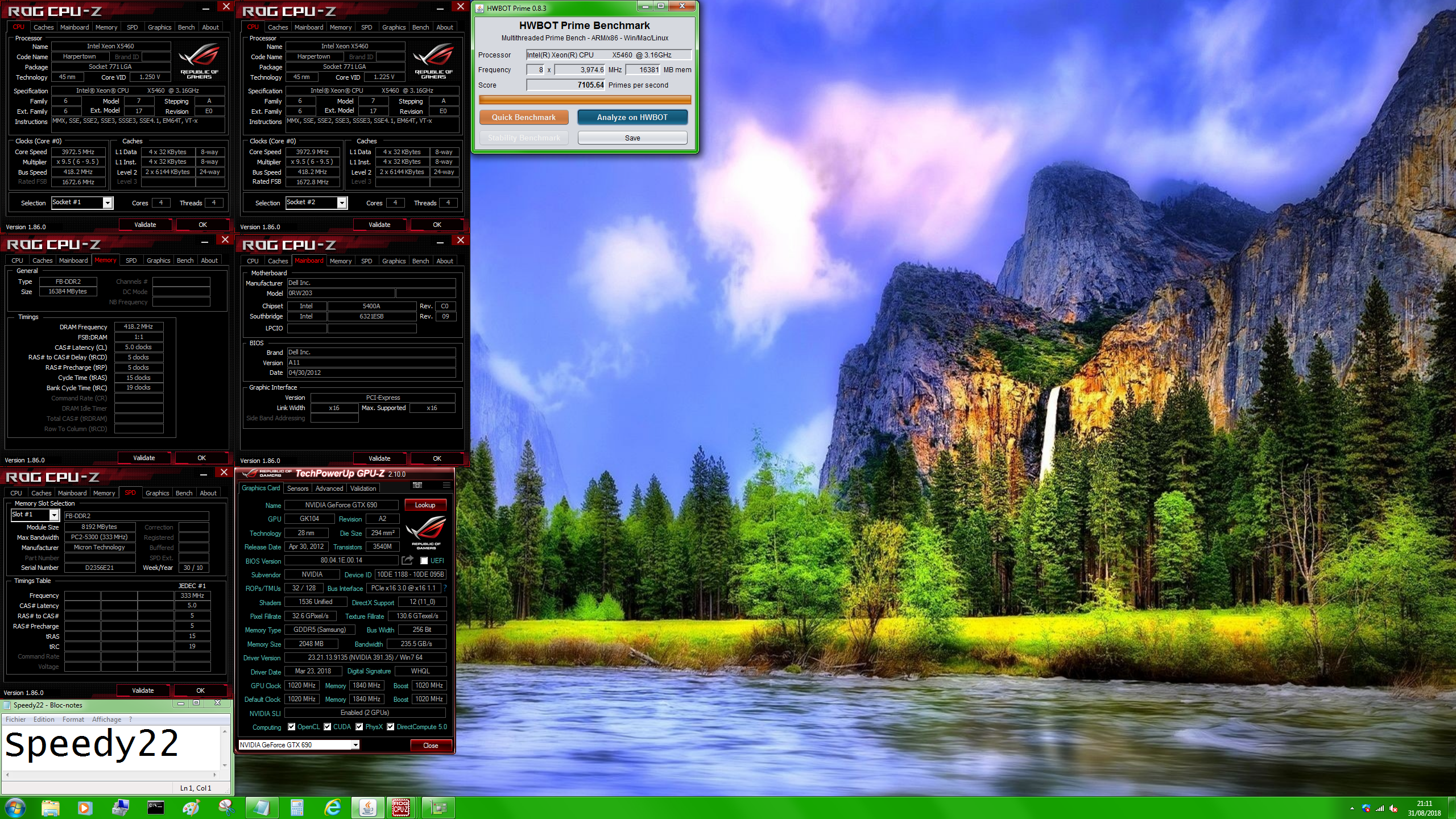Screen dimensions: 1456x819
Task: Click the HWBOT Prime title bar icon
Action: click(479, 8)
